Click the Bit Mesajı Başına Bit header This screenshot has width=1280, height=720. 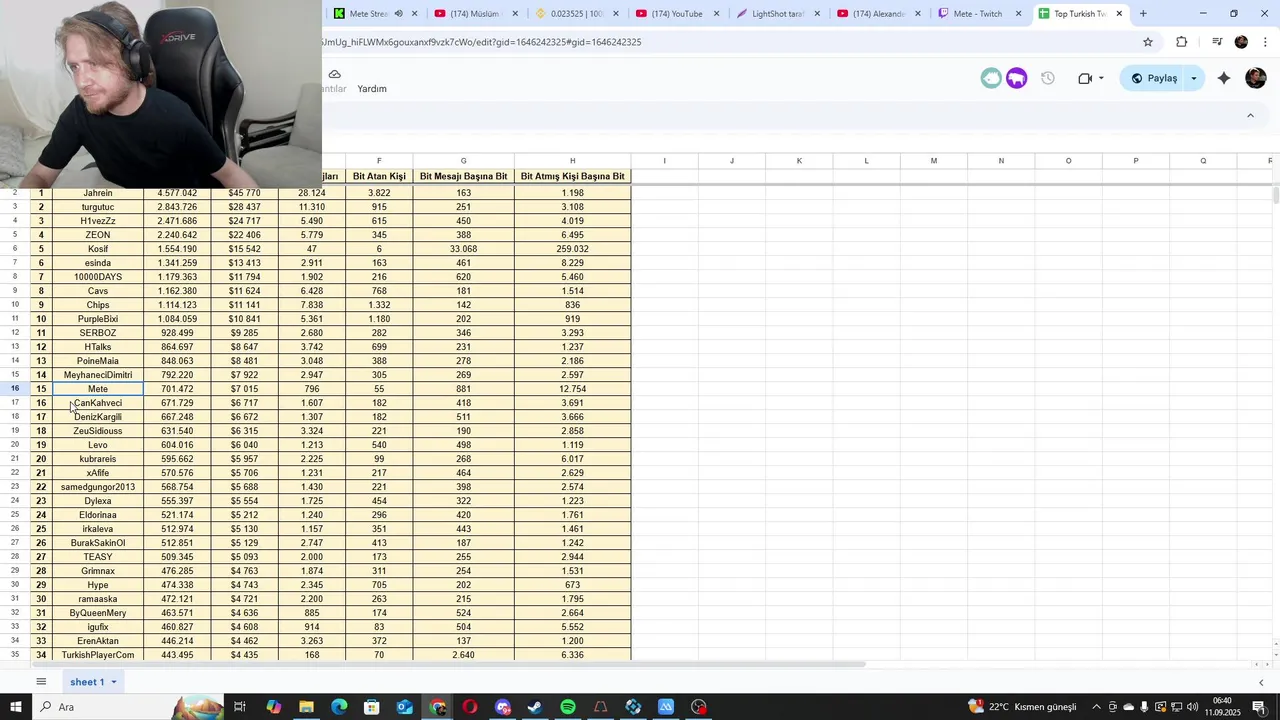coord(464,176)
